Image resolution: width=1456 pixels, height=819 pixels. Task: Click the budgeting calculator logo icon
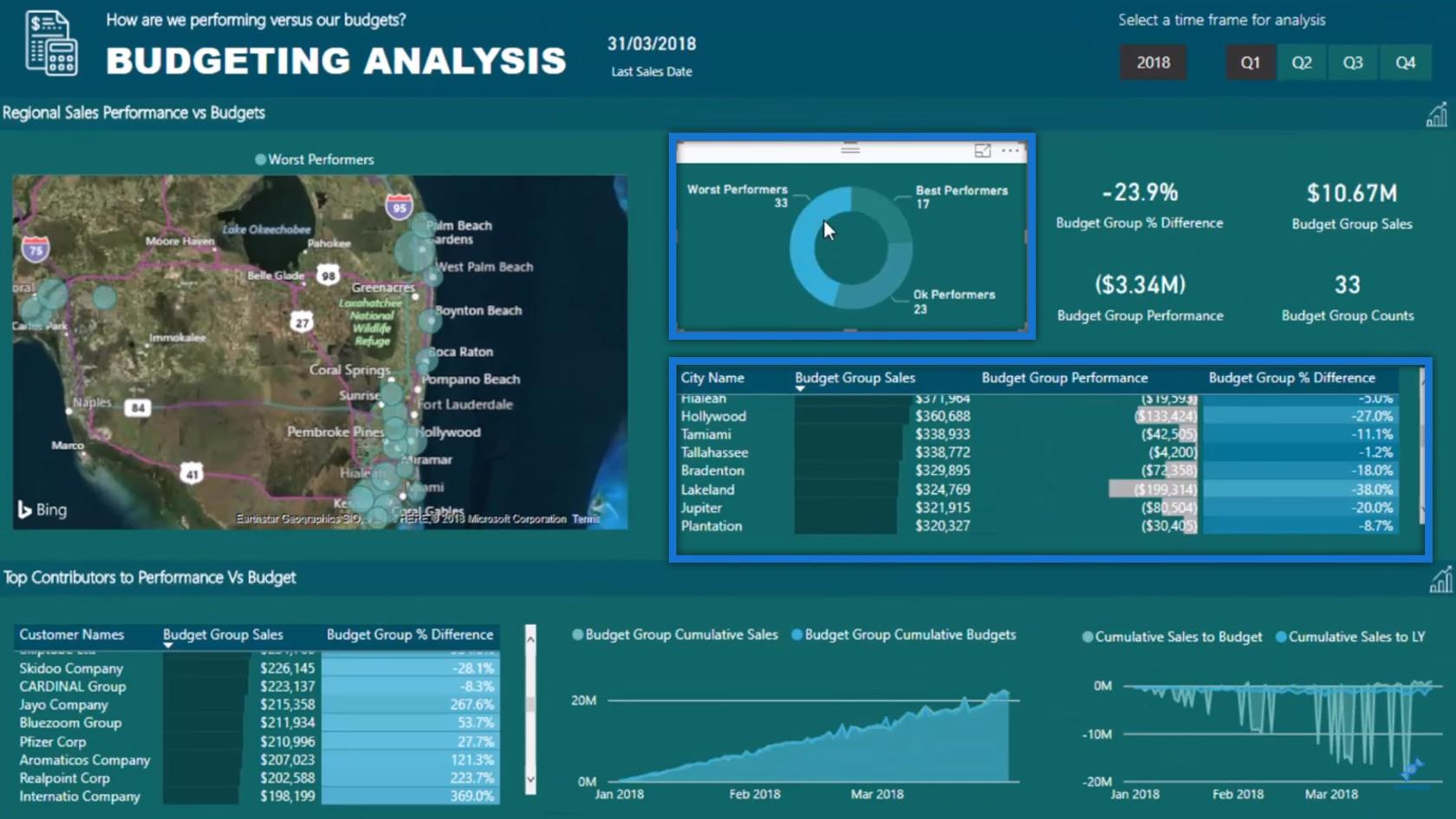click(51, 42)
